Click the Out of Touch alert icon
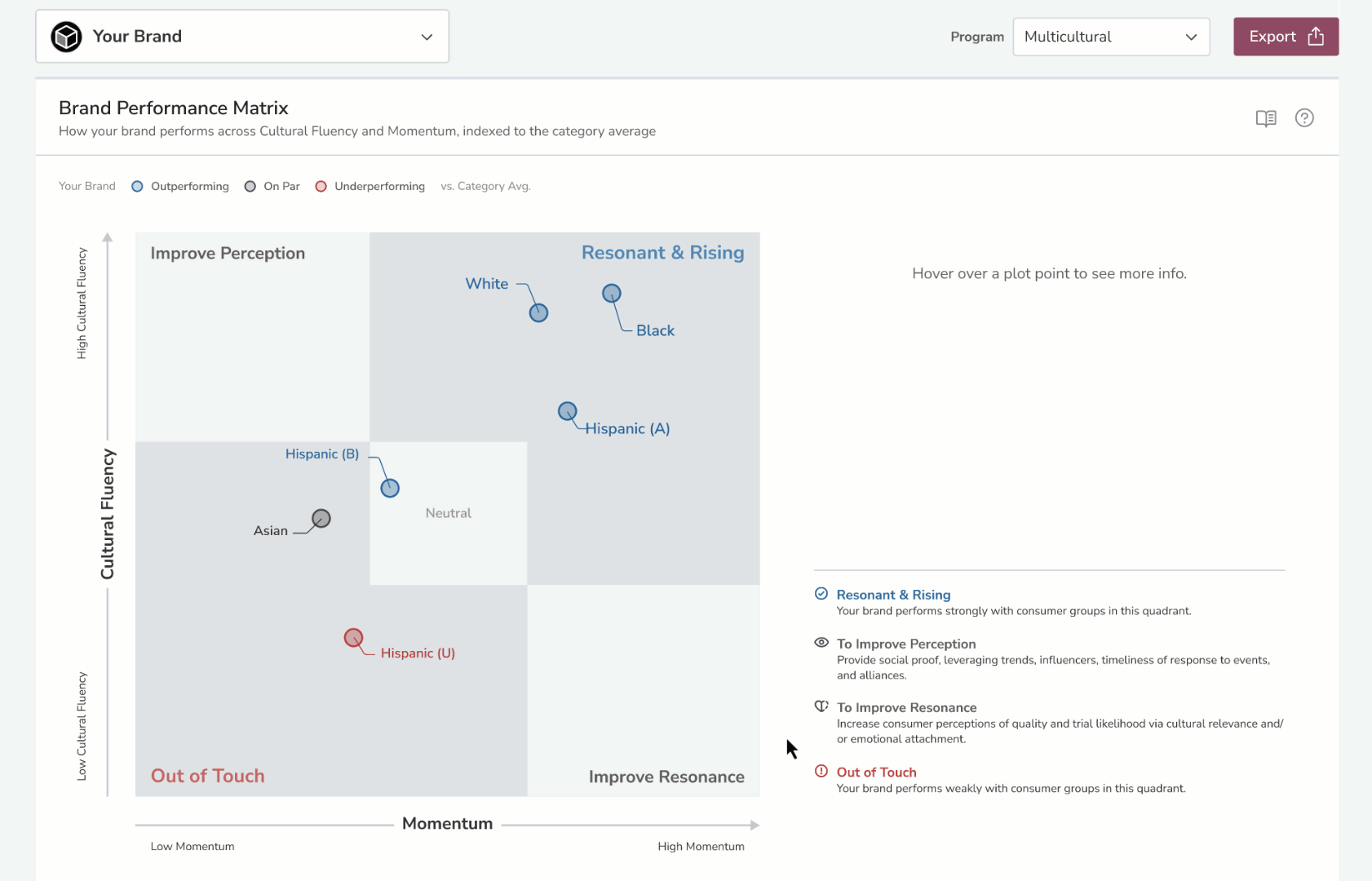 (x=821, y=771)
